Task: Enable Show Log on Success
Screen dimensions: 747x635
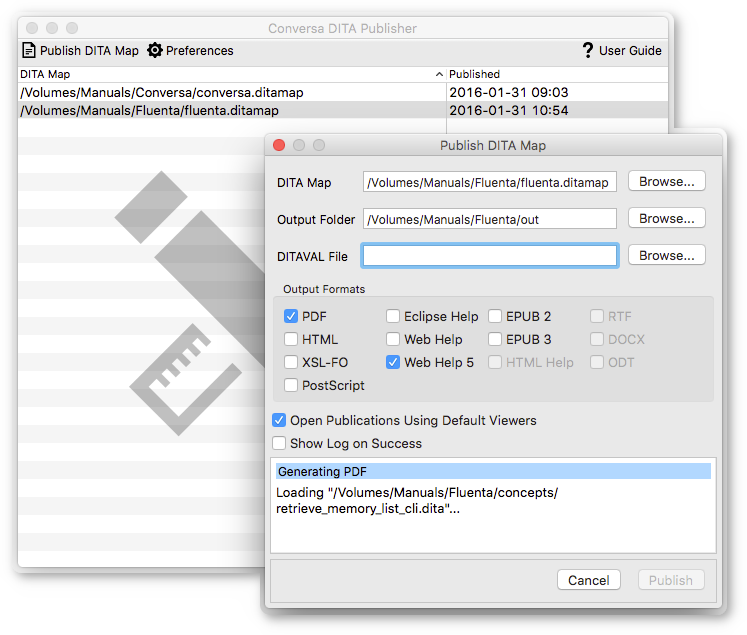Action: (279, 443)
